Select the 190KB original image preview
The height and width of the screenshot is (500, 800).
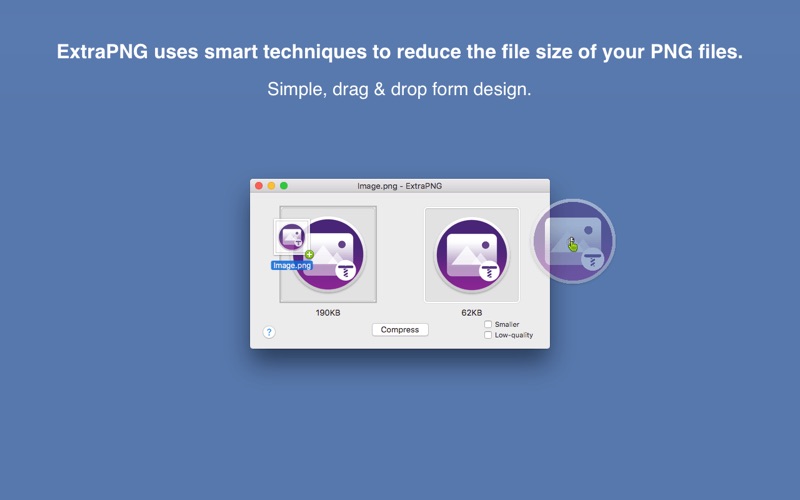(x=328, y=254)
